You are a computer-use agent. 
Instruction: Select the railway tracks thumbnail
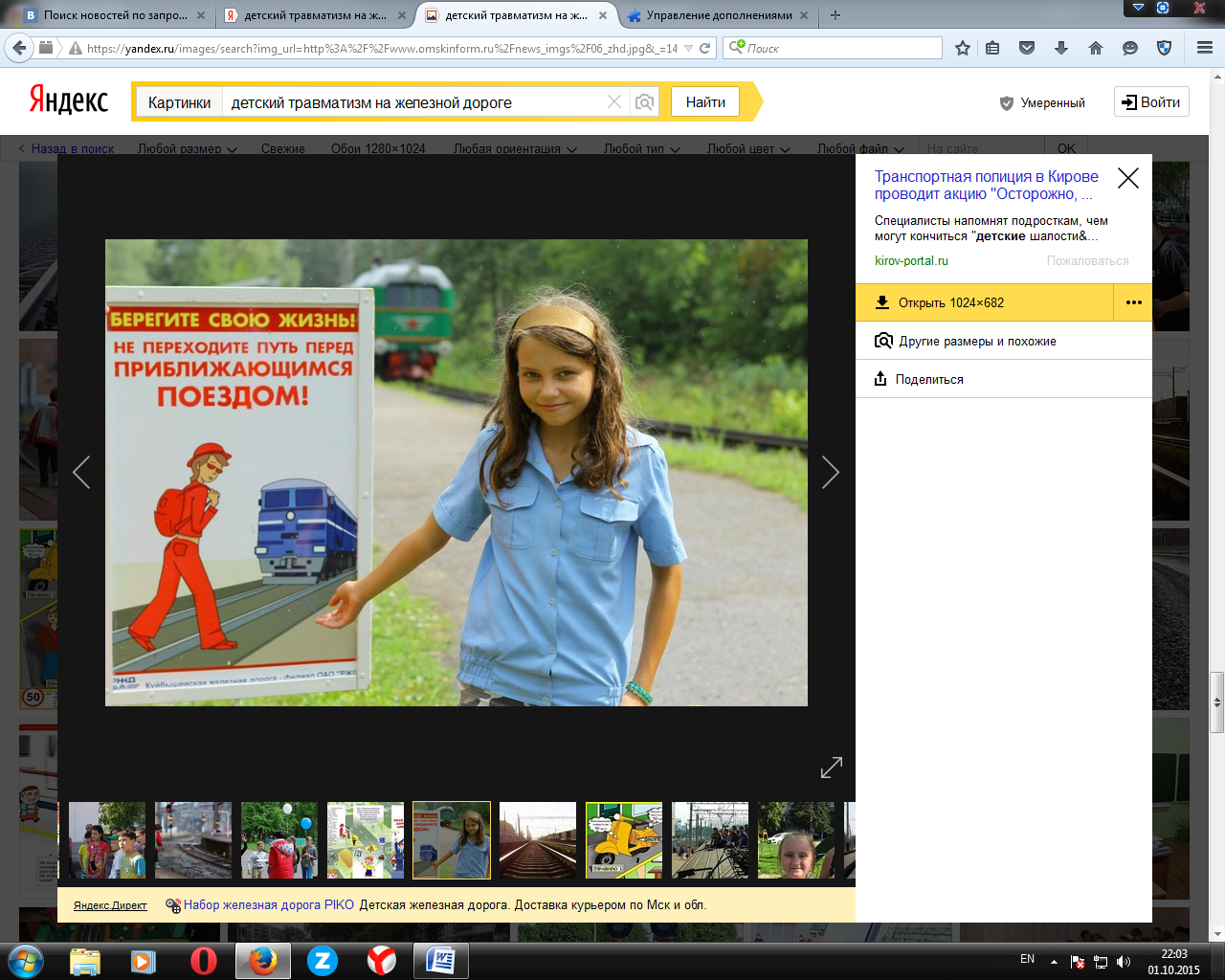tap(538, 840)
